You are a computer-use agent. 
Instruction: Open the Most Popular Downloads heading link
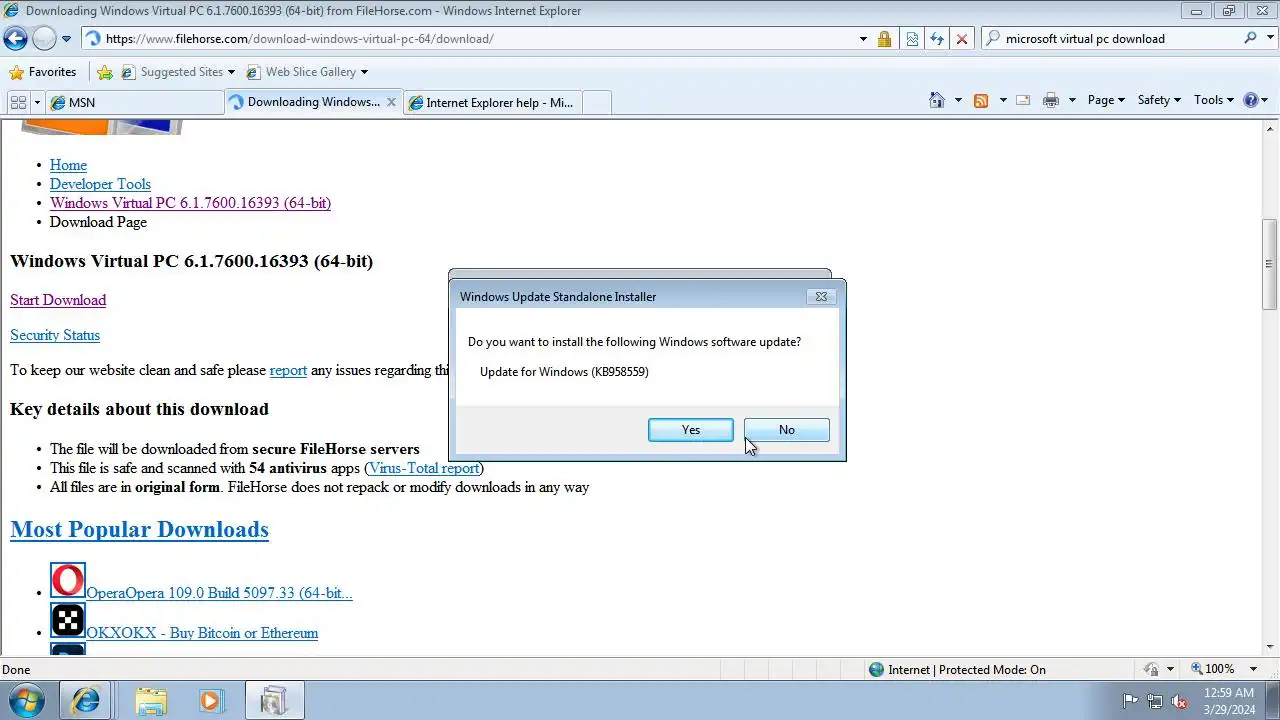139,529
